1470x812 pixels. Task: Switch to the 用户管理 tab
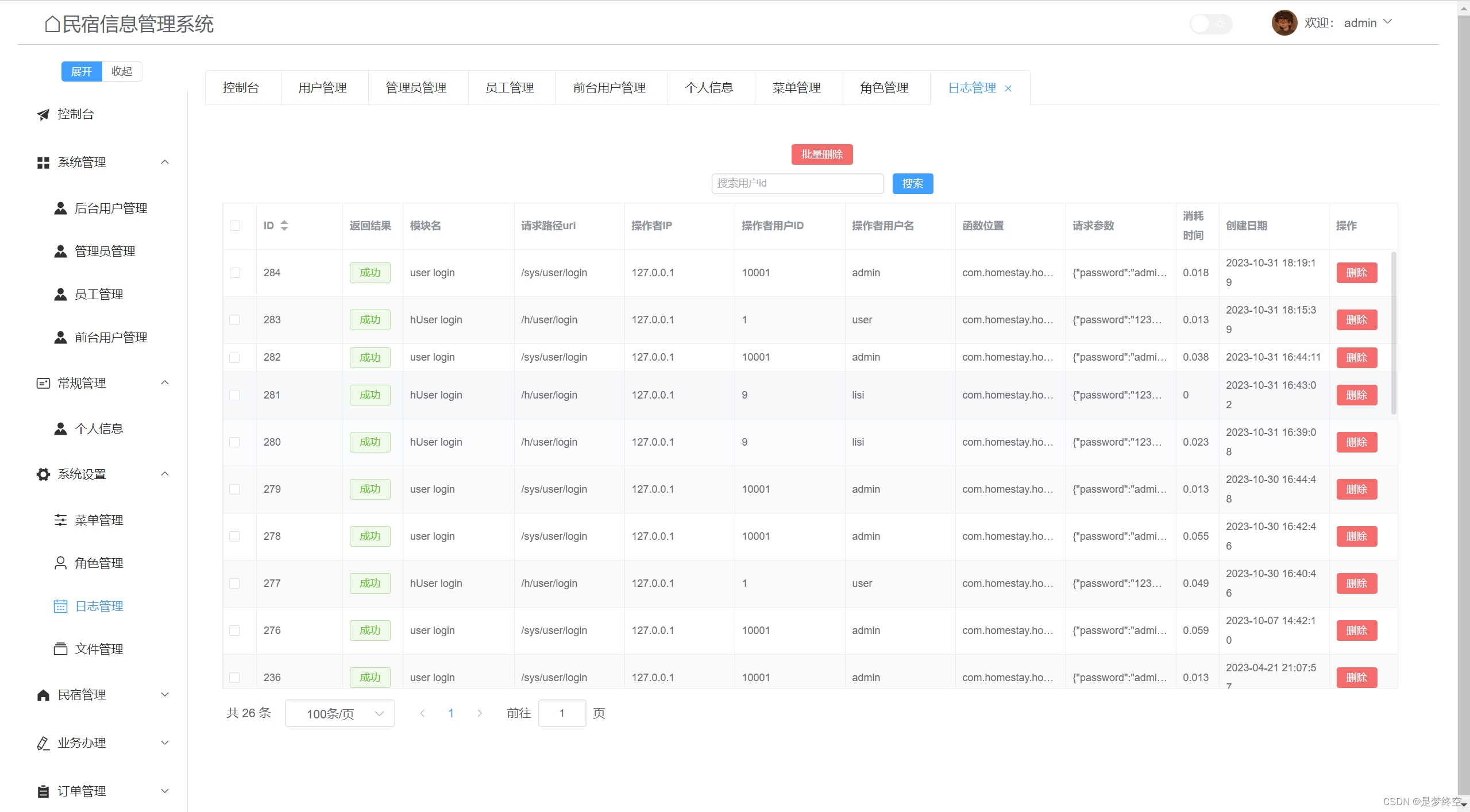point(323,88)
